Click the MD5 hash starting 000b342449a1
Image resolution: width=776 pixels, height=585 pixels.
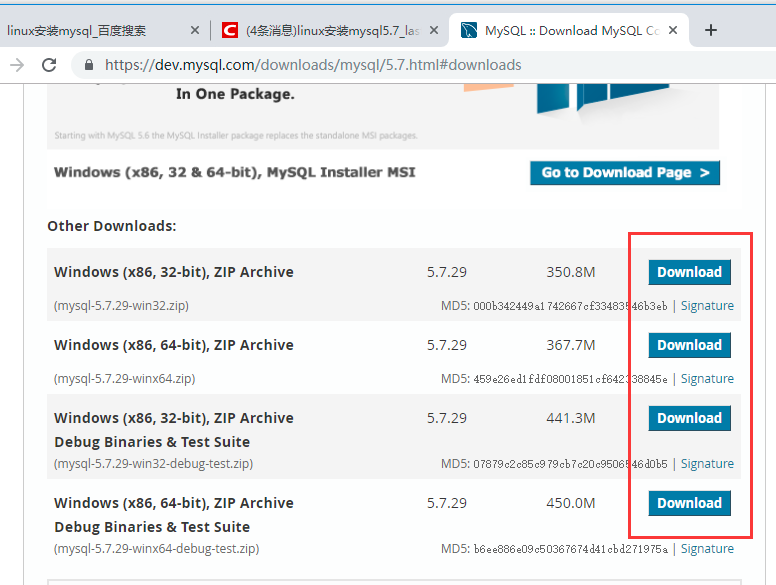[x=570, y=306]
